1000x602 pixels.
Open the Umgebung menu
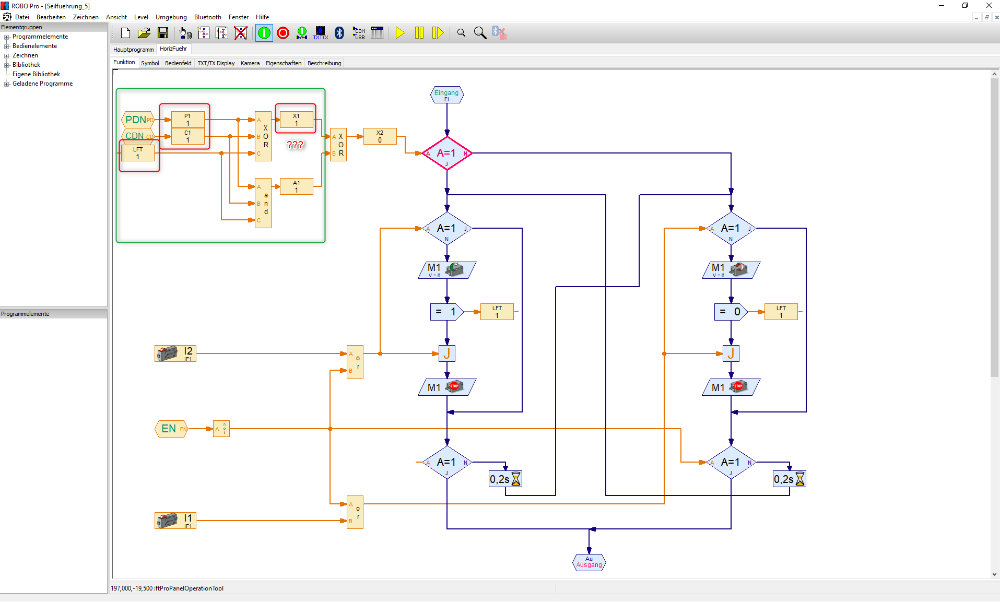171,17
